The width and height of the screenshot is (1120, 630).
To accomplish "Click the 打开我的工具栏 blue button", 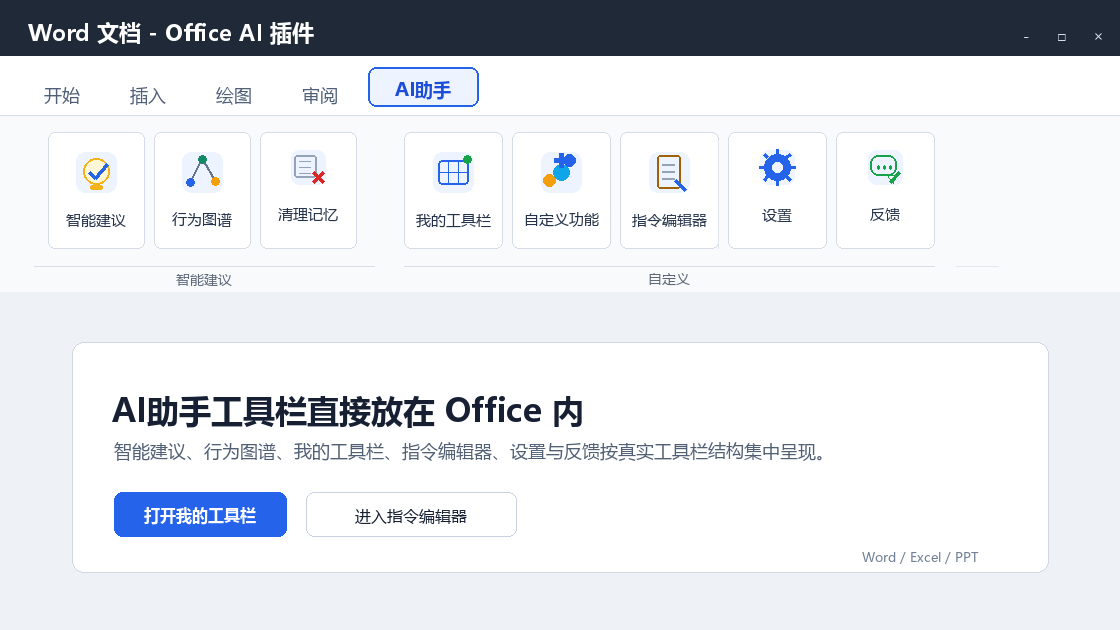I will [200, 514].
